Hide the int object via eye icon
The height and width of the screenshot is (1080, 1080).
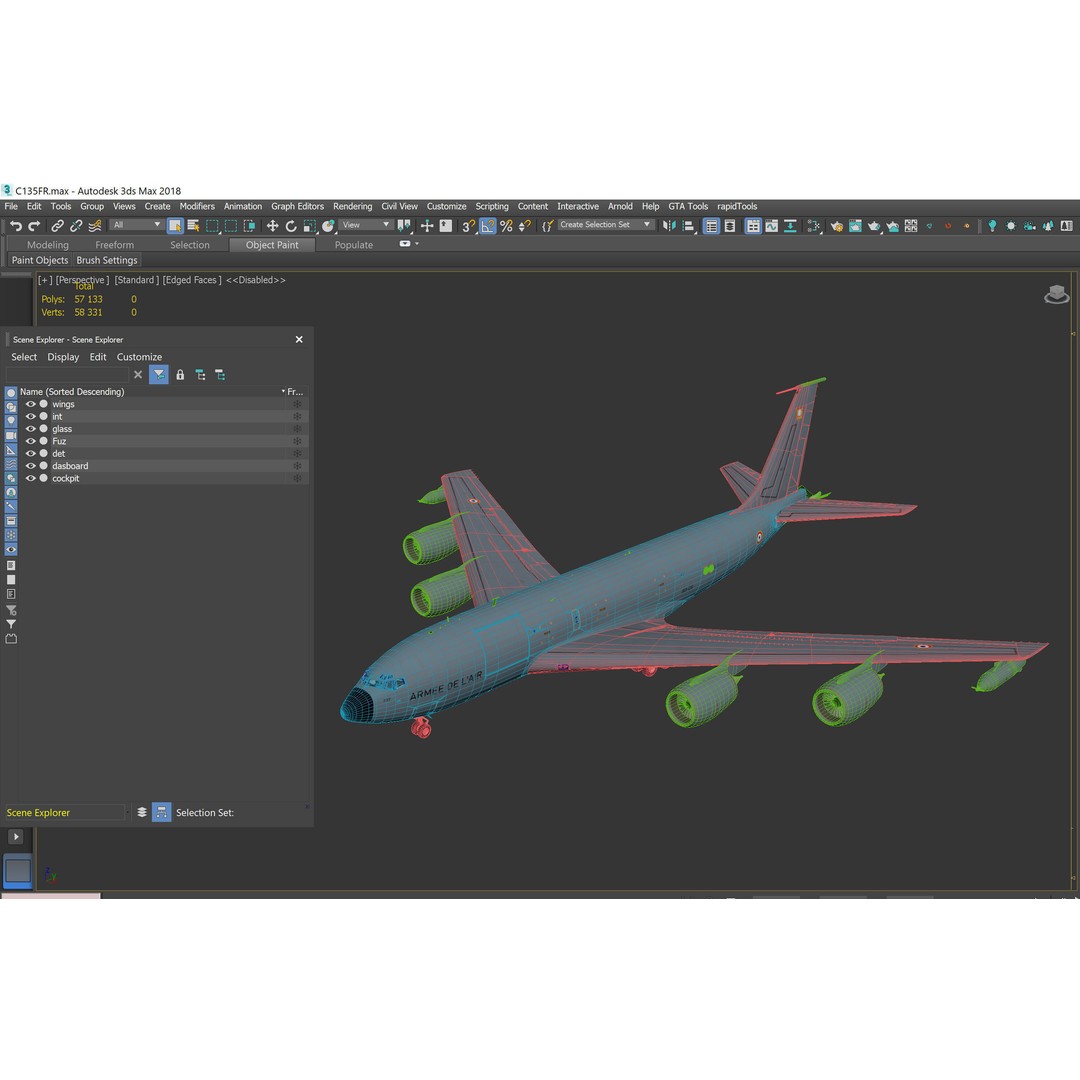click(x=30, y=417)
